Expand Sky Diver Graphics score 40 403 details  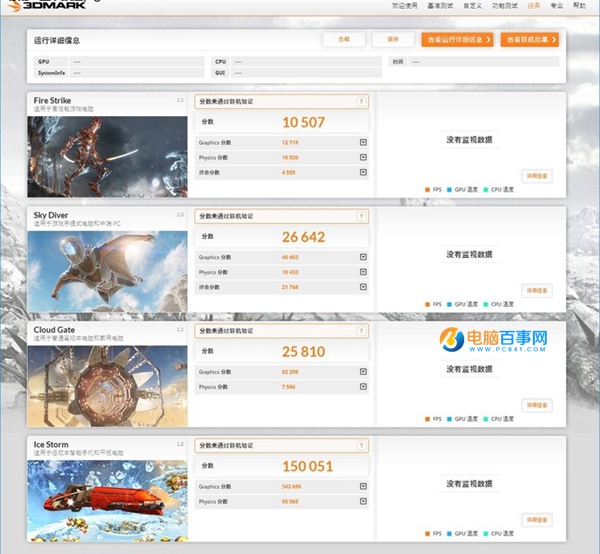pos(363,257)
